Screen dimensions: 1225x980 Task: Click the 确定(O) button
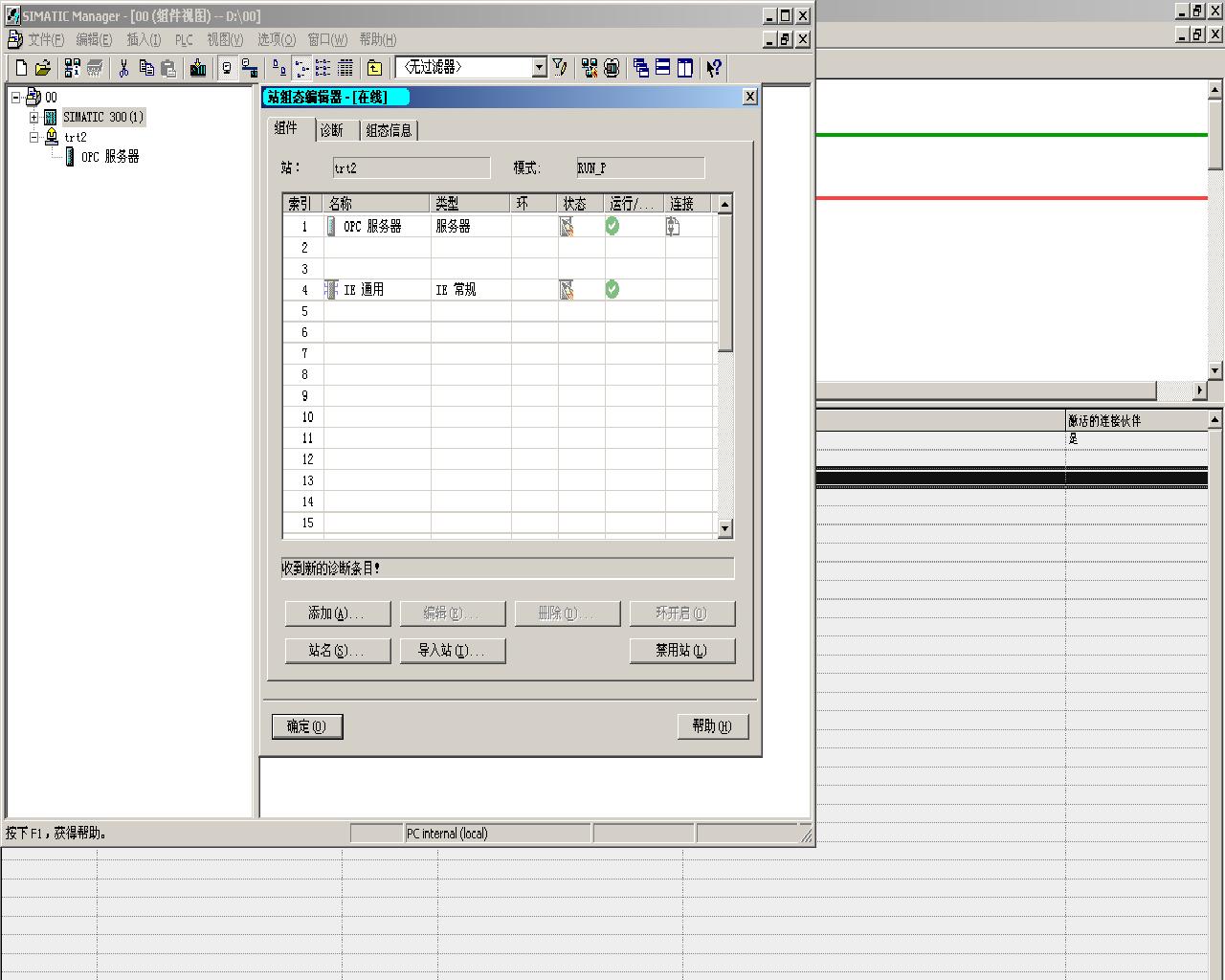307,726
